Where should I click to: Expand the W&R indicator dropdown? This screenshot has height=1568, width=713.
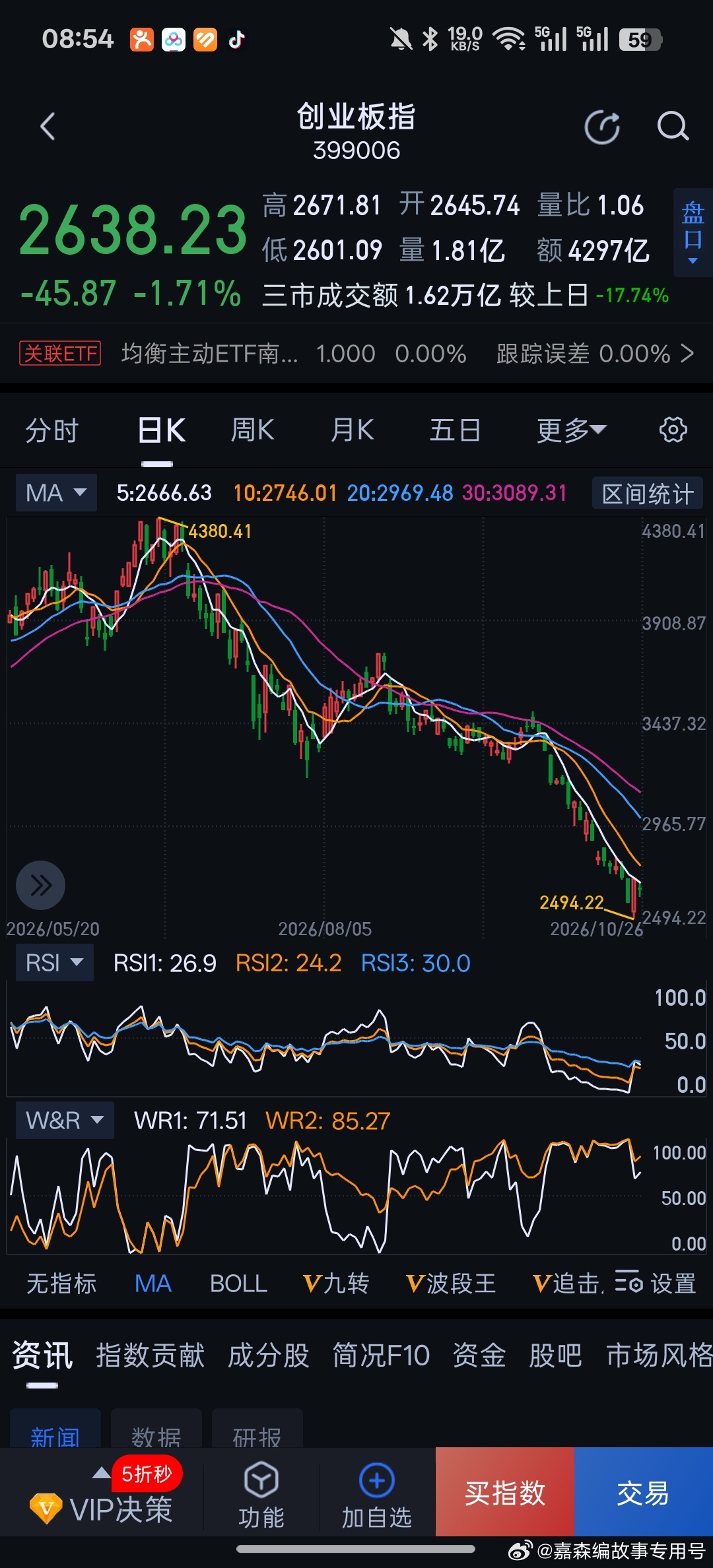(x=65, y=1120)
